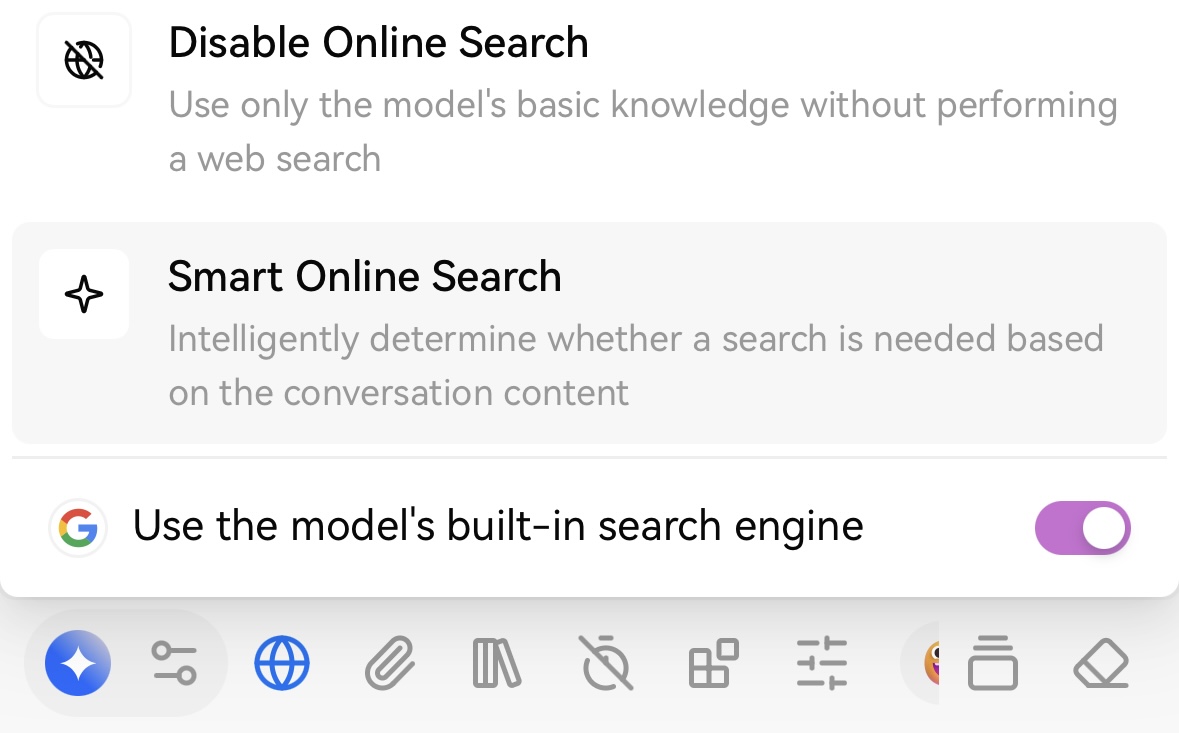Click the blue globe online search icon

pos(282,663)
